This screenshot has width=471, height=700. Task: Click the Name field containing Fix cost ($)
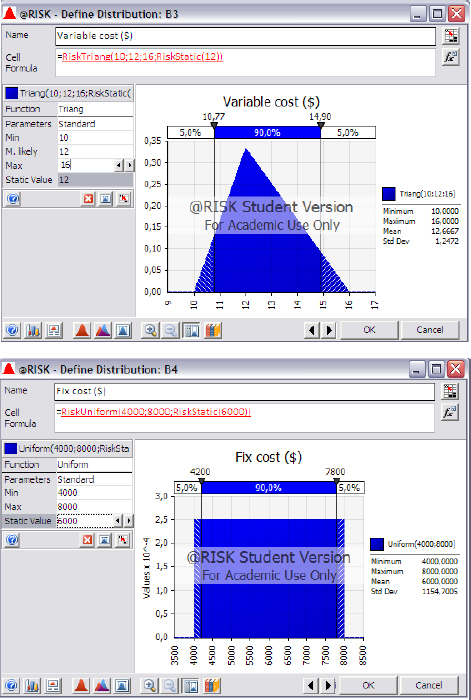pyautogui.click(x=244, y=392)
